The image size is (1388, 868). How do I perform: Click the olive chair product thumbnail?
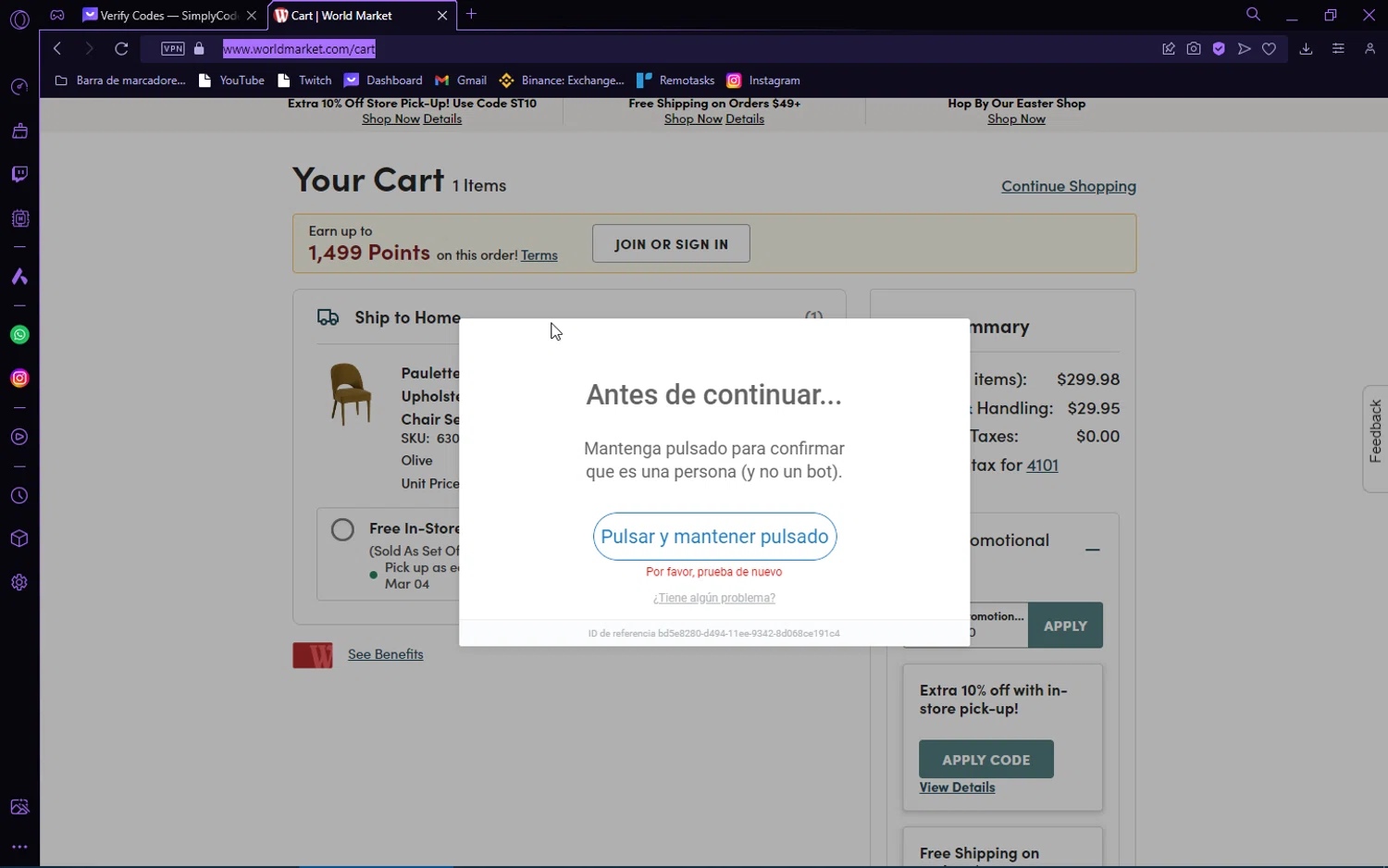point(350,394)
